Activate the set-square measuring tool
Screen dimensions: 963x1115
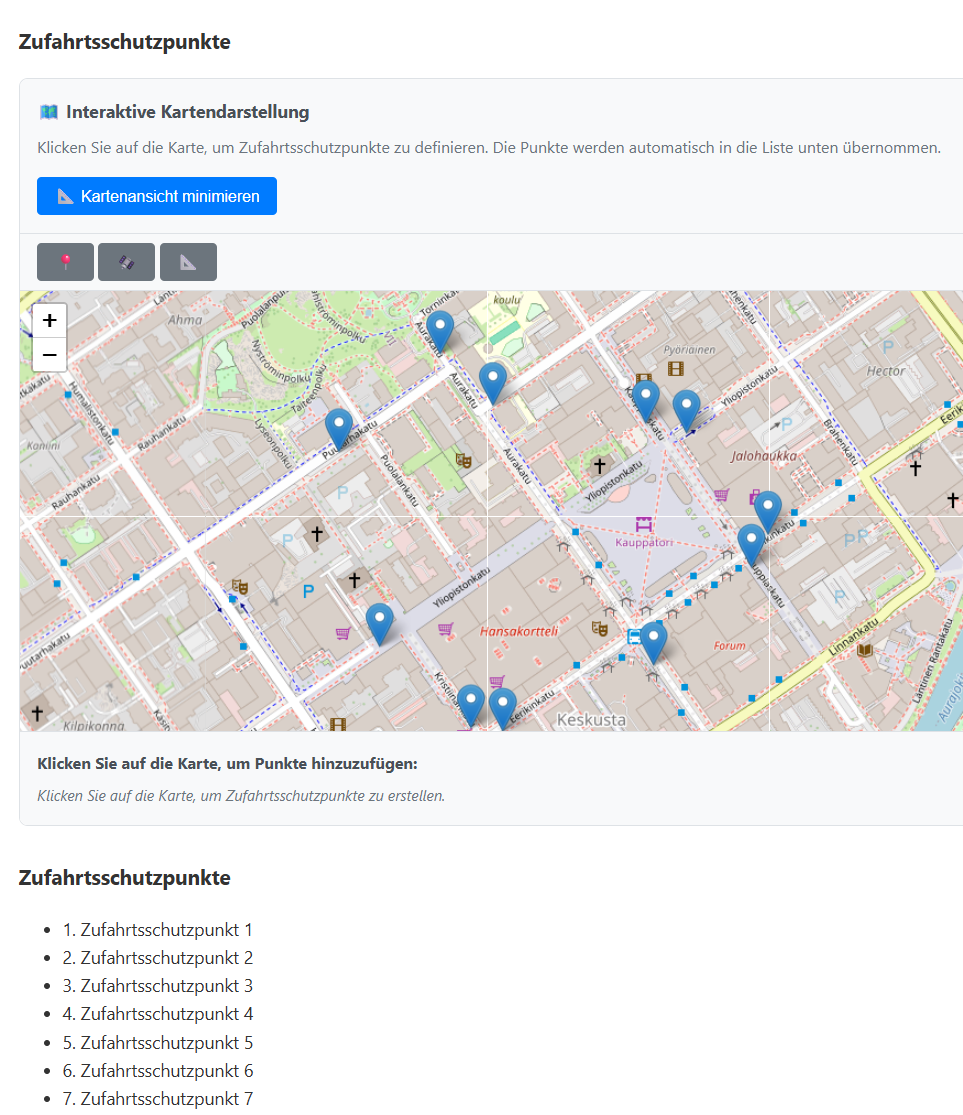tap(188, 262)
